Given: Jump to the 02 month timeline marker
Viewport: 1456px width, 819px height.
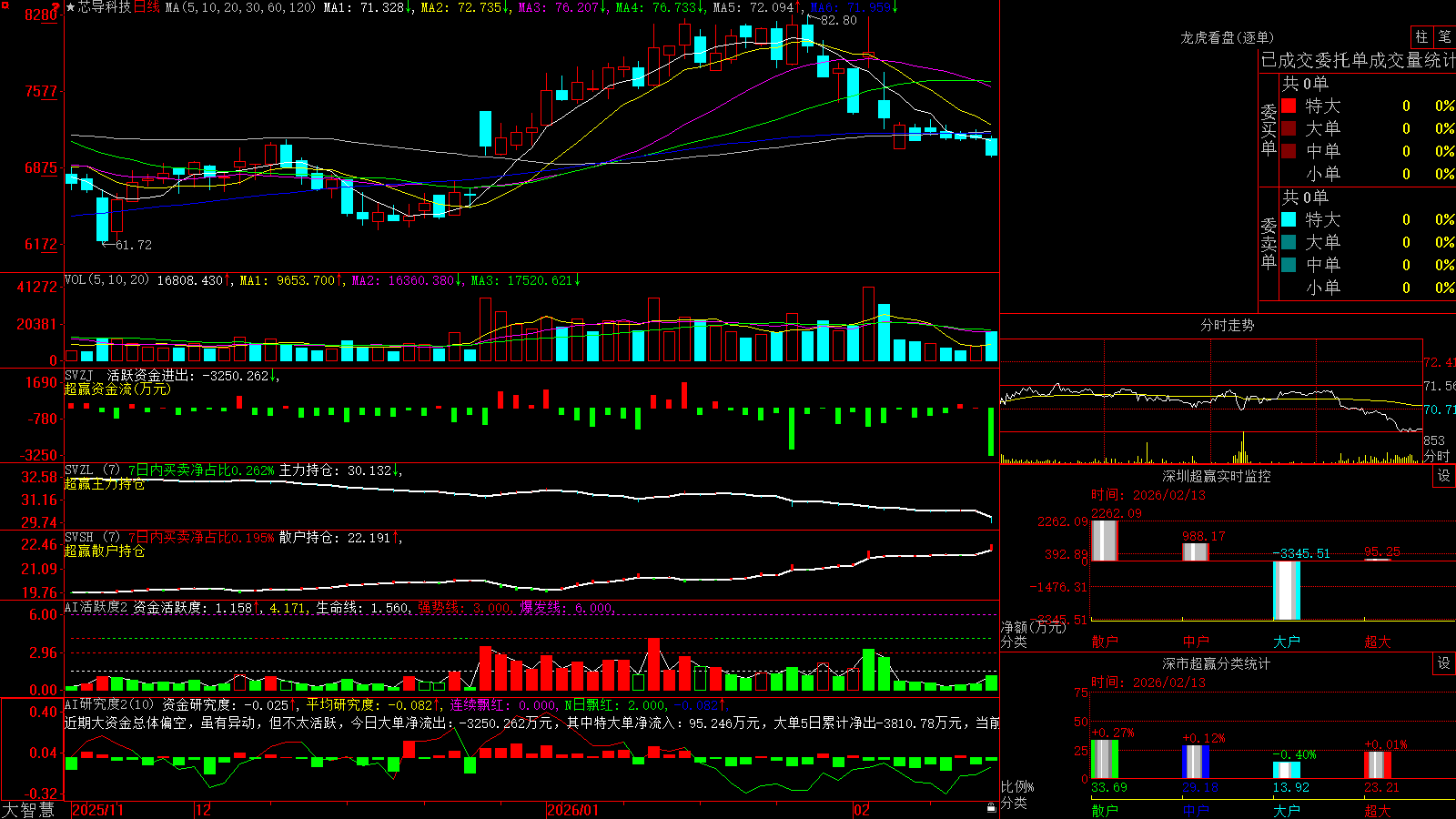Looking at the screenshot, I should click(x=862, y=810).
